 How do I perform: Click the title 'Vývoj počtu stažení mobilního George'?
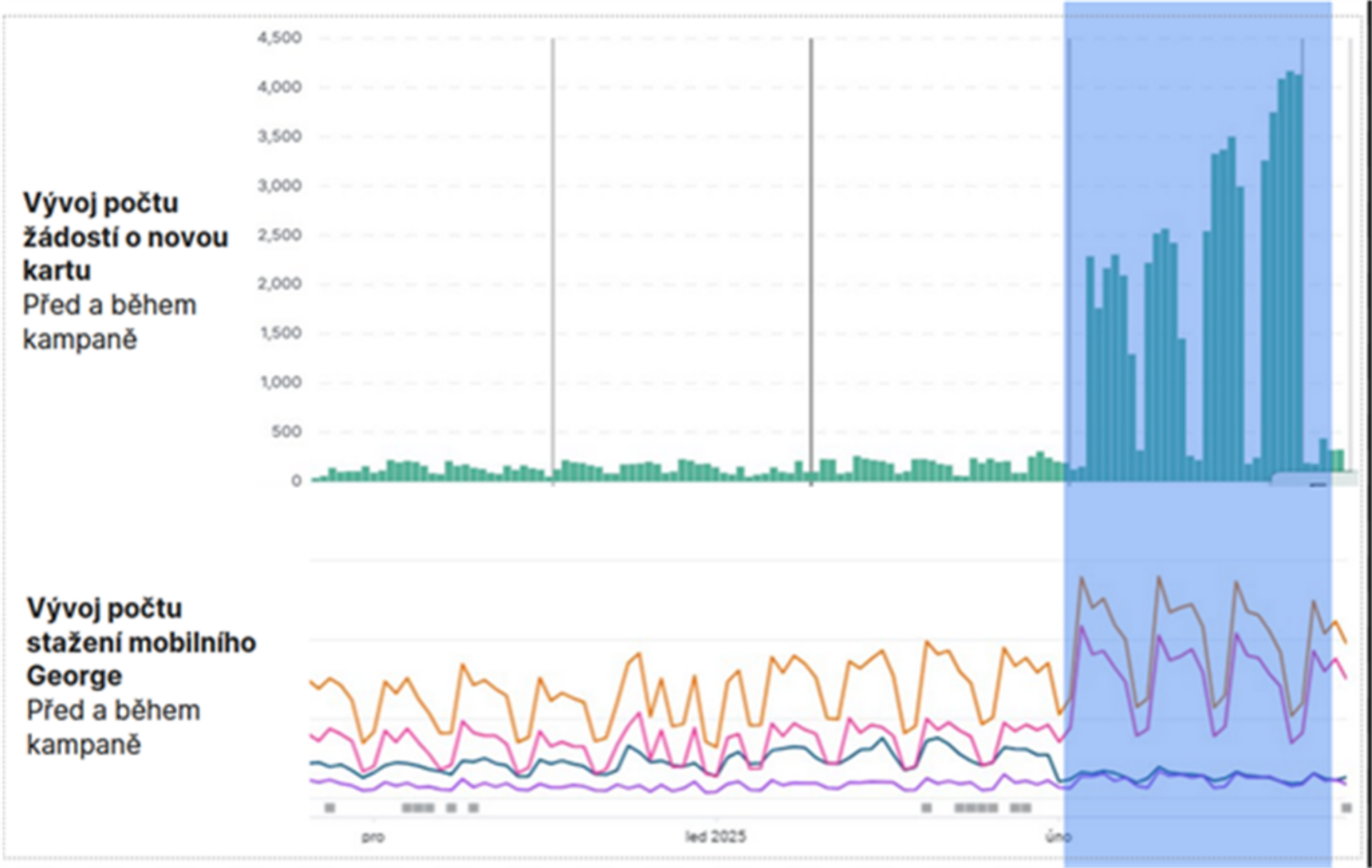pyautogui.click(x=141, y=642)
